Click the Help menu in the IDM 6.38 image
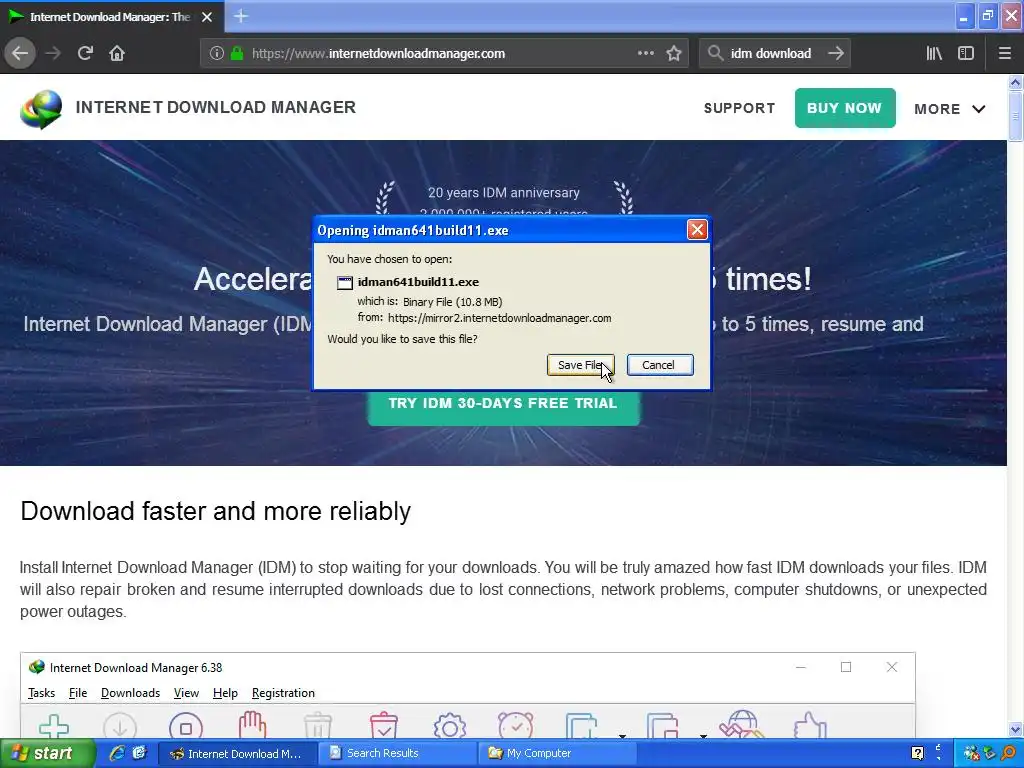Image resolution: width=1024 pixels, height=768 pixels. (x=225, y=693)
